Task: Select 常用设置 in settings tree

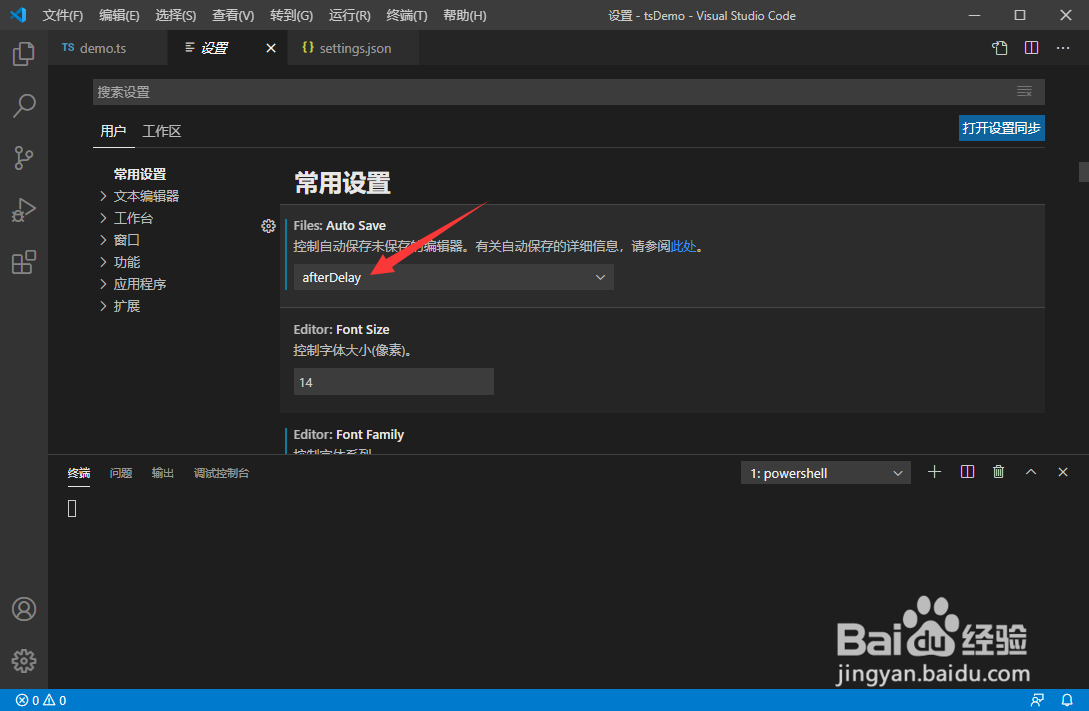Action: point(140,174)
